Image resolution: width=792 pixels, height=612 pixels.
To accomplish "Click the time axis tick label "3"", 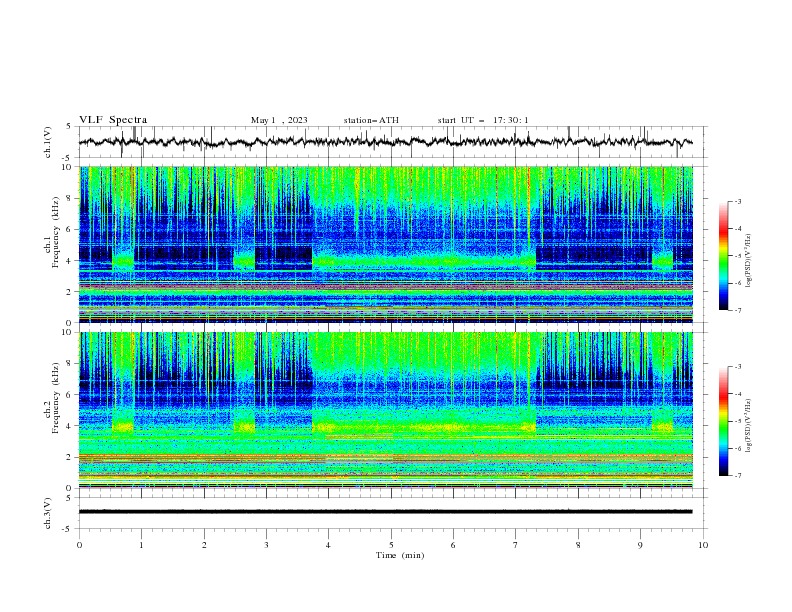I will tap(266, 545).
